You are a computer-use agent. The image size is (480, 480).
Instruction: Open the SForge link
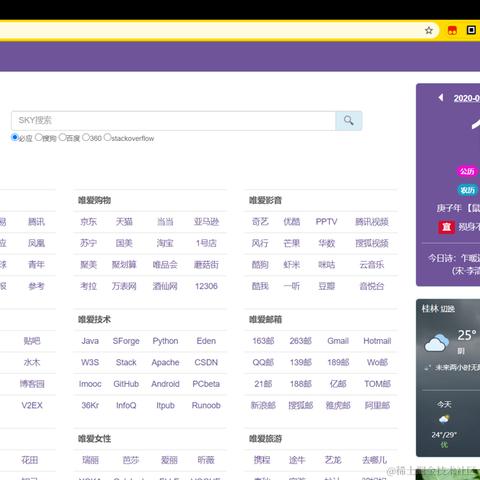pyautogui.click(x=126, y=341)
